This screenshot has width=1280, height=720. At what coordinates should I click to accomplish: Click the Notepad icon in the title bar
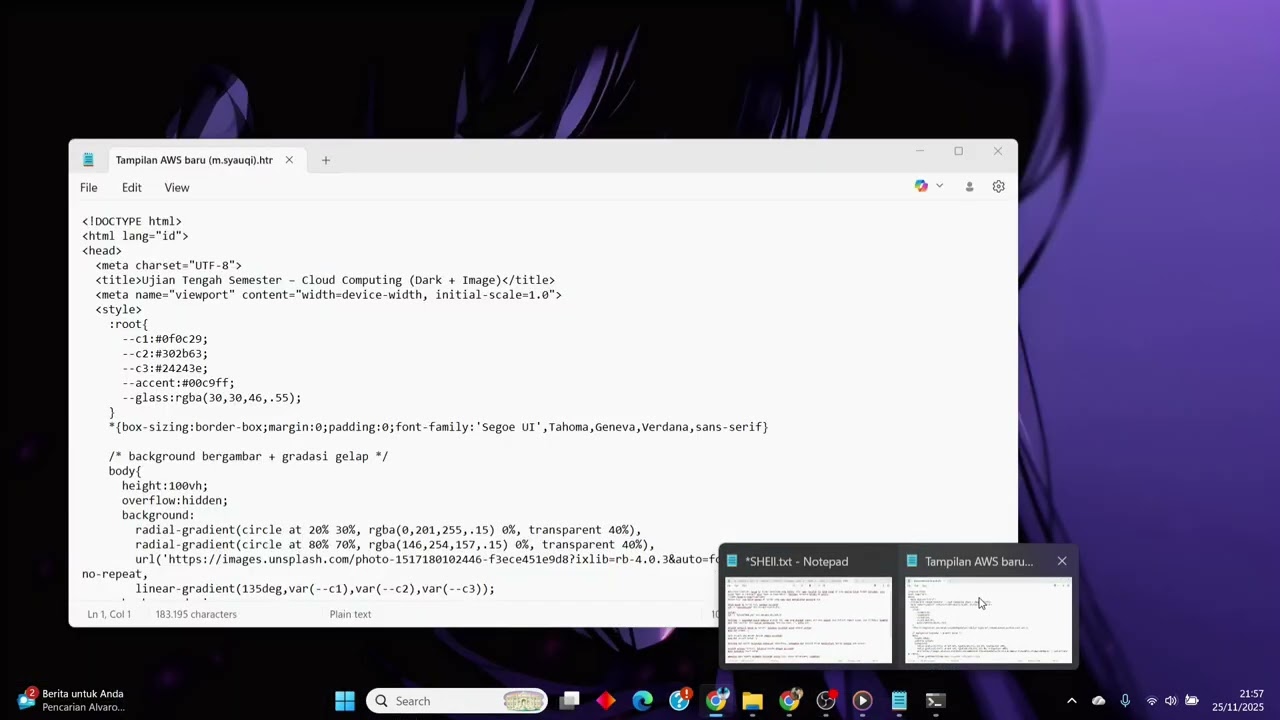coord(88,160)
